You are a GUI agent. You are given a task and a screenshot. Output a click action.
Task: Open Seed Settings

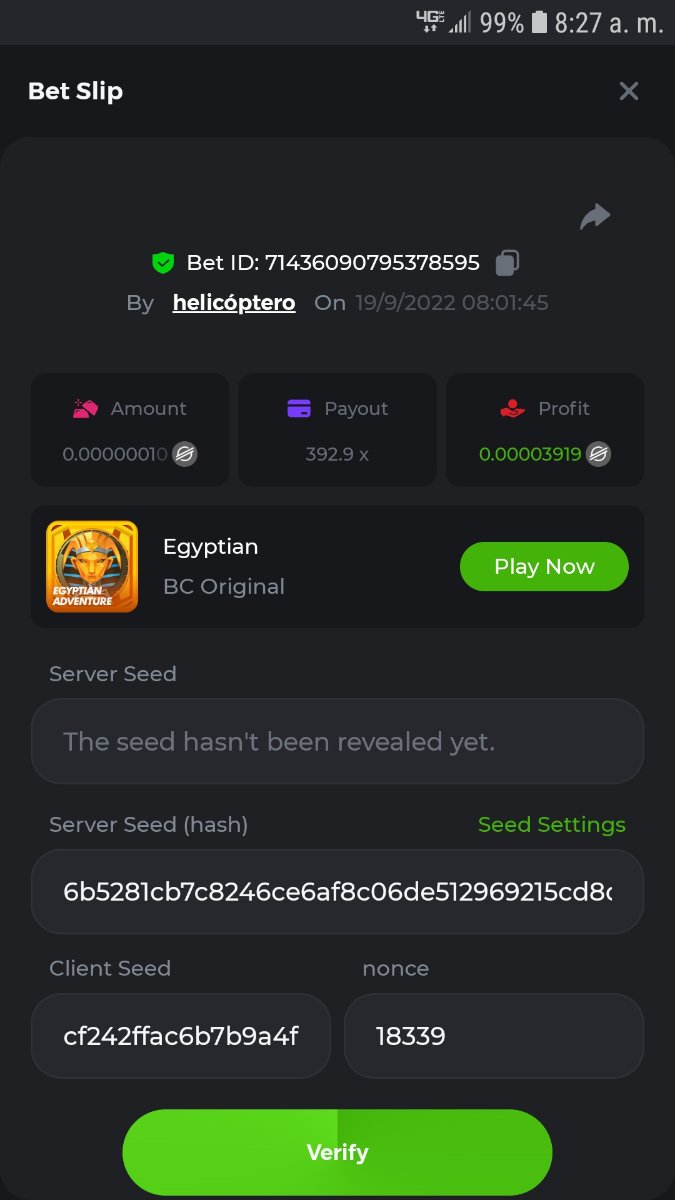(551, 825)
